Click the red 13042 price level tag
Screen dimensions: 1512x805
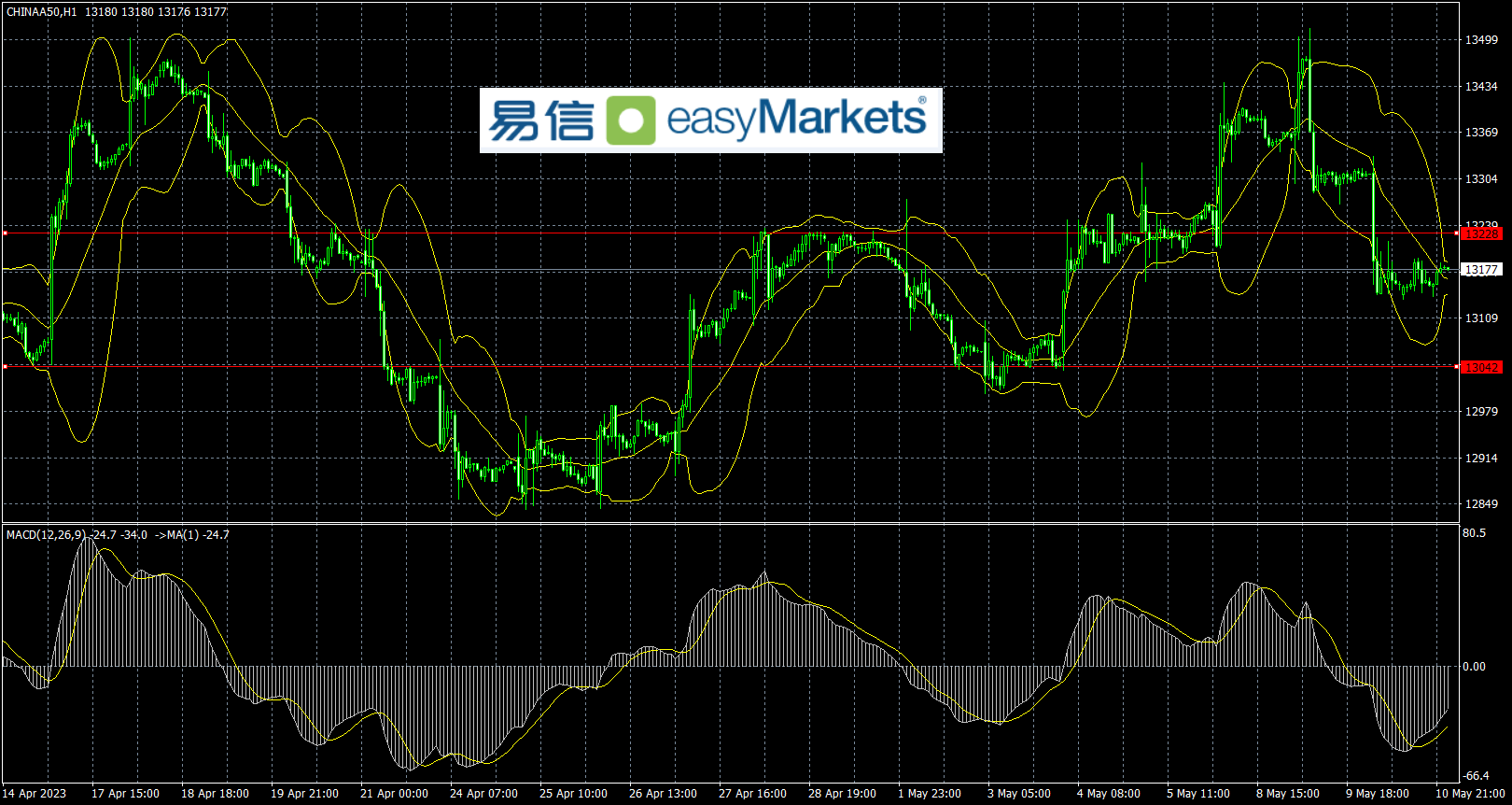pyautogui.click(x=1481, y=368)
